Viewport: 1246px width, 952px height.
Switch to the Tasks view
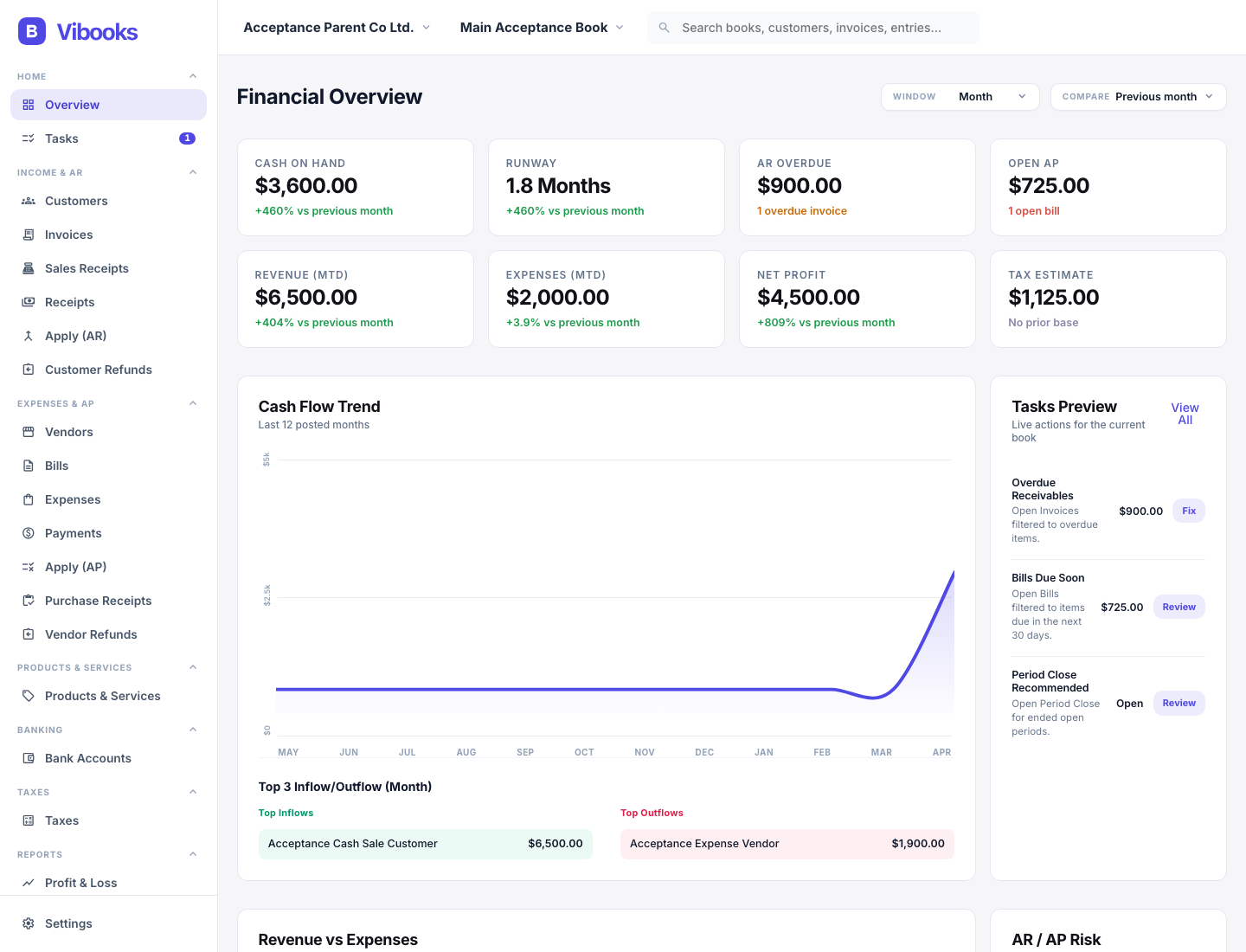(61, 138)
